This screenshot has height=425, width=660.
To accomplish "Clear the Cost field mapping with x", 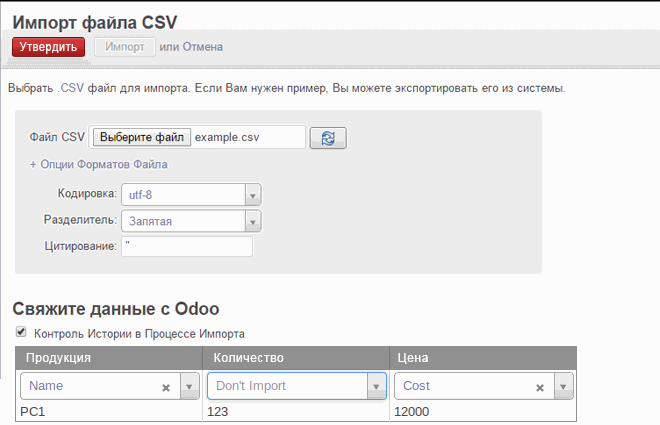I will pos(540,388).
